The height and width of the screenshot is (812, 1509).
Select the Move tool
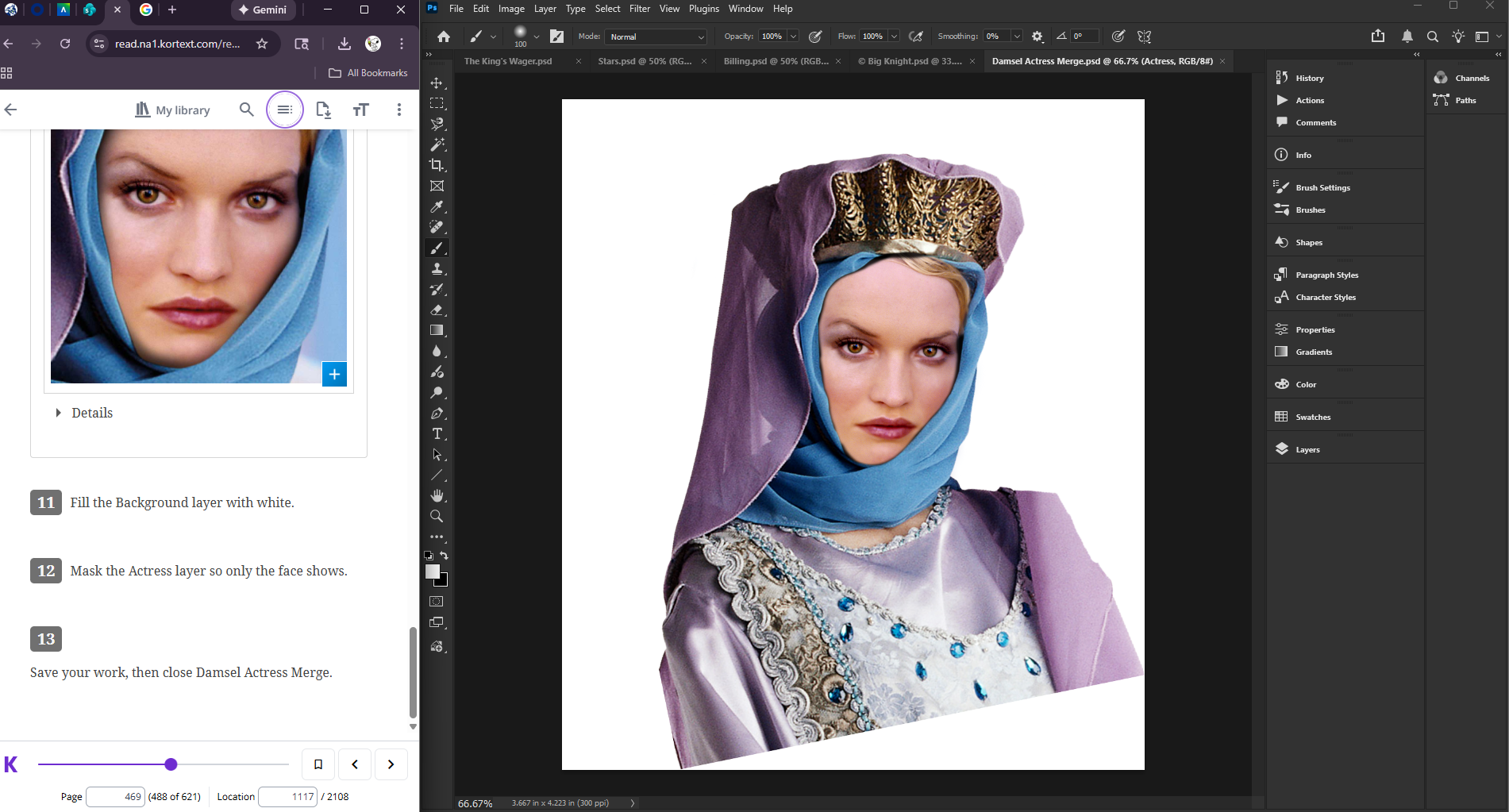[437, 83]
